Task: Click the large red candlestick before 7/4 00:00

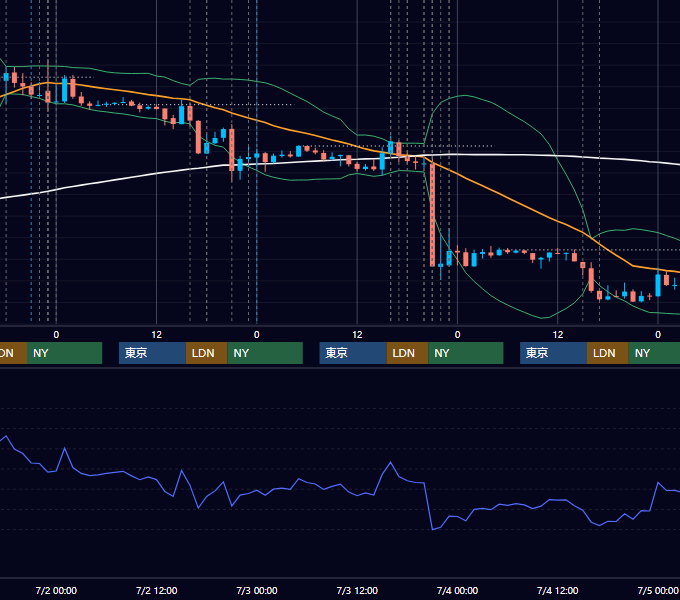Action: pyautogui.click(x=432, y=215)
